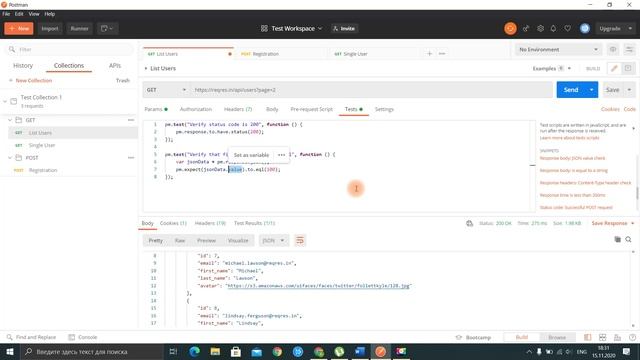
Task: Search the response body magnifier icon
Action: point(629,240)
